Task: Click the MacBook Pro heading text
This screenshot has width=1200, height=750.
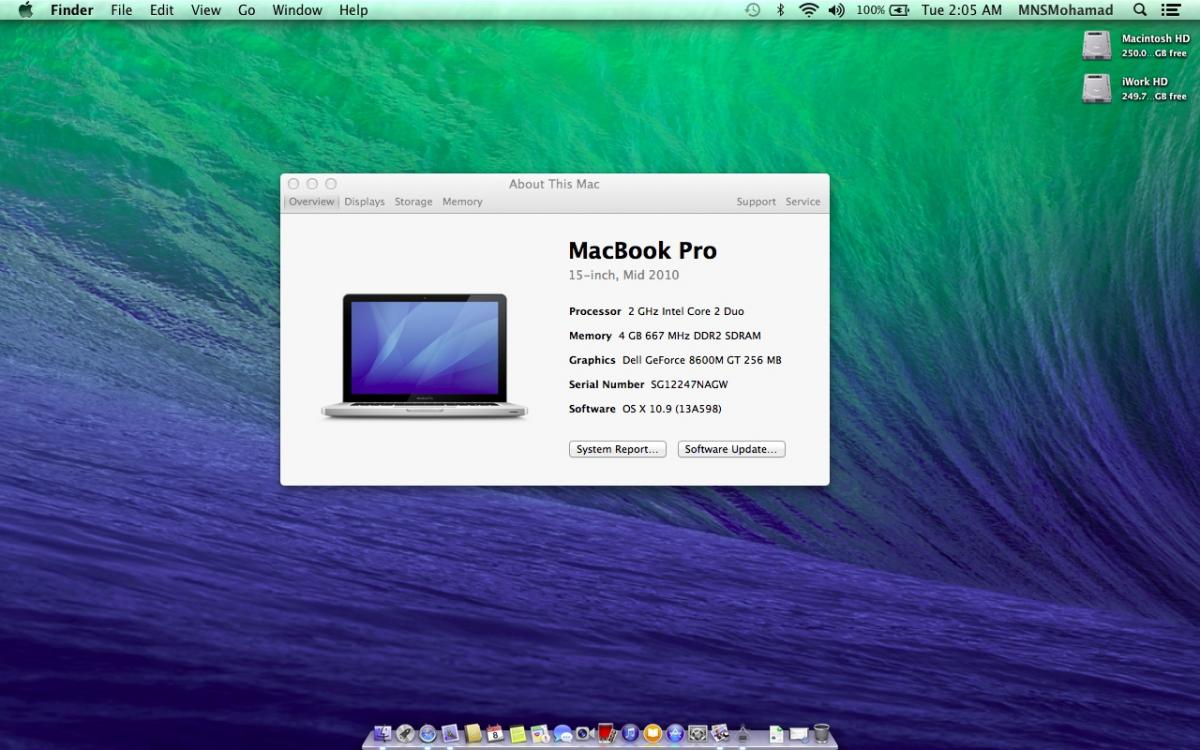Action: tap(643, 251)
